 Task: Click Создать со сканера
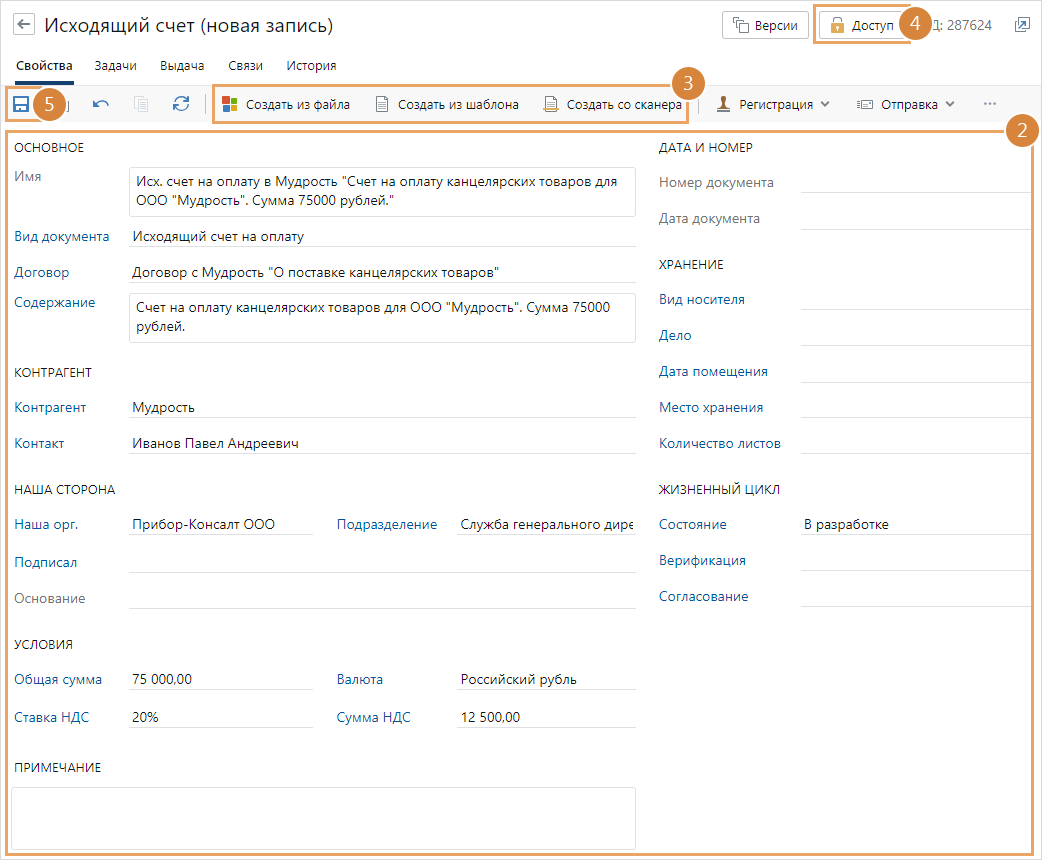pos(613,104)
